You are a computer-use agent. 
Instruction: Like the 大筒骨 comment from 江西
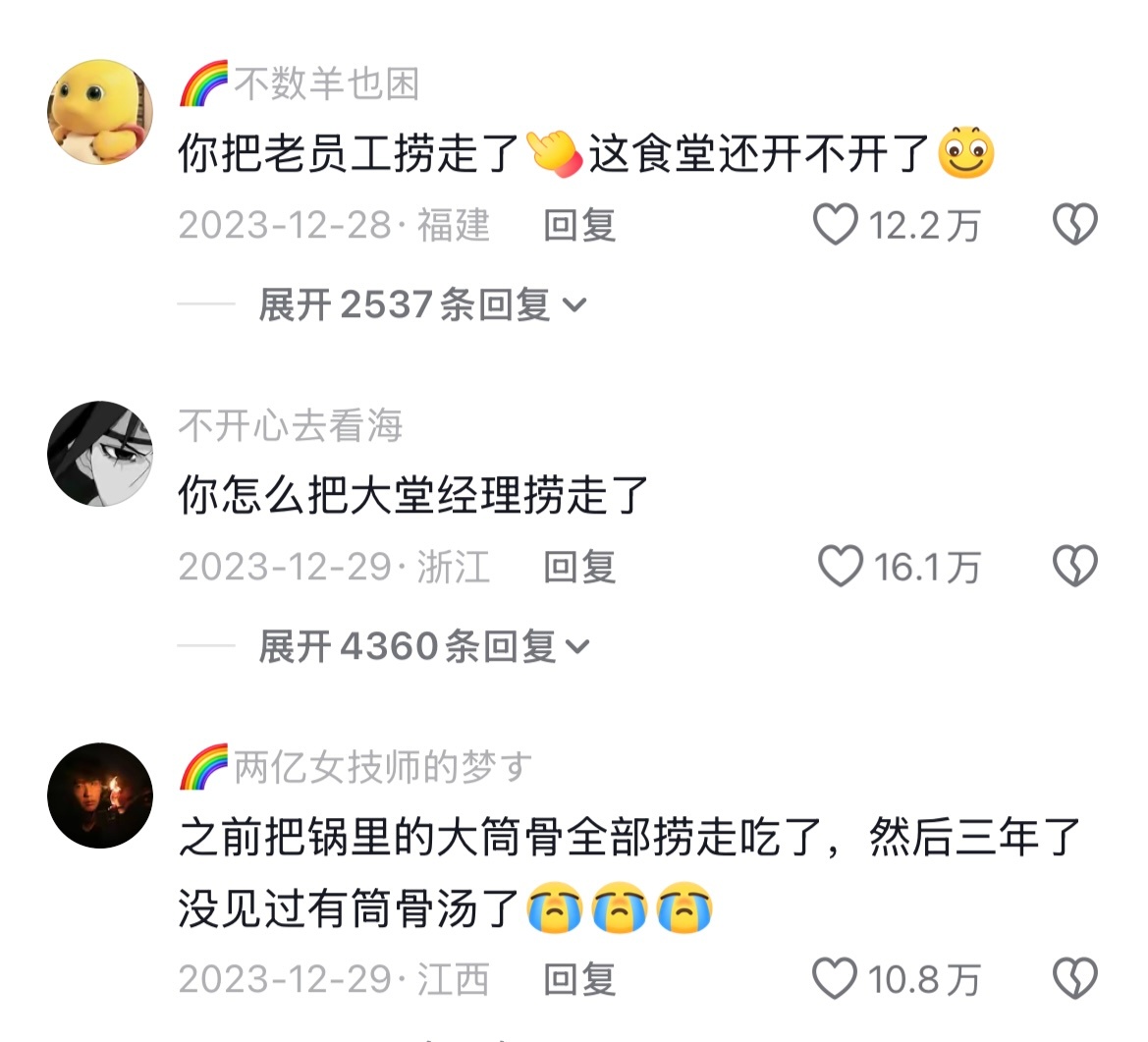[x=835, y=978]
